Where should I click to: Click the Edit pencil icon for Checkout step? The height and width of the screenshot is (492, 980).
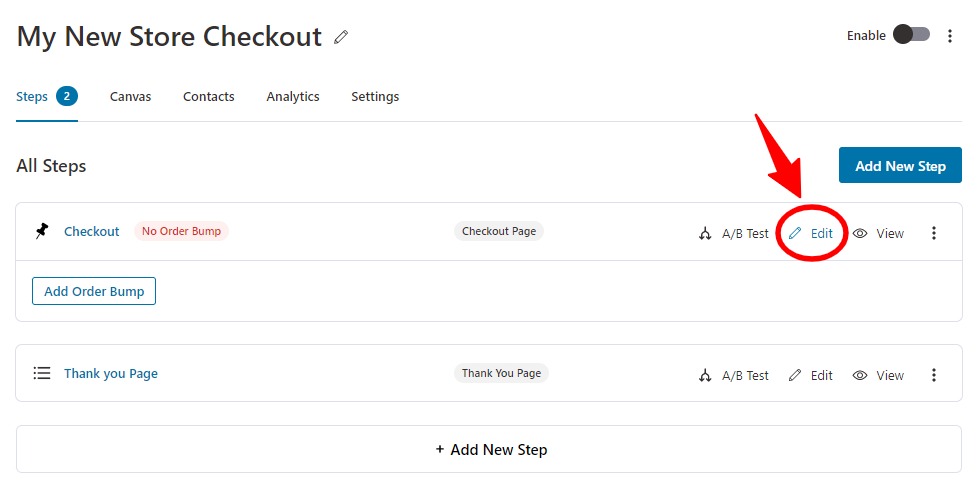coord(795,233)
